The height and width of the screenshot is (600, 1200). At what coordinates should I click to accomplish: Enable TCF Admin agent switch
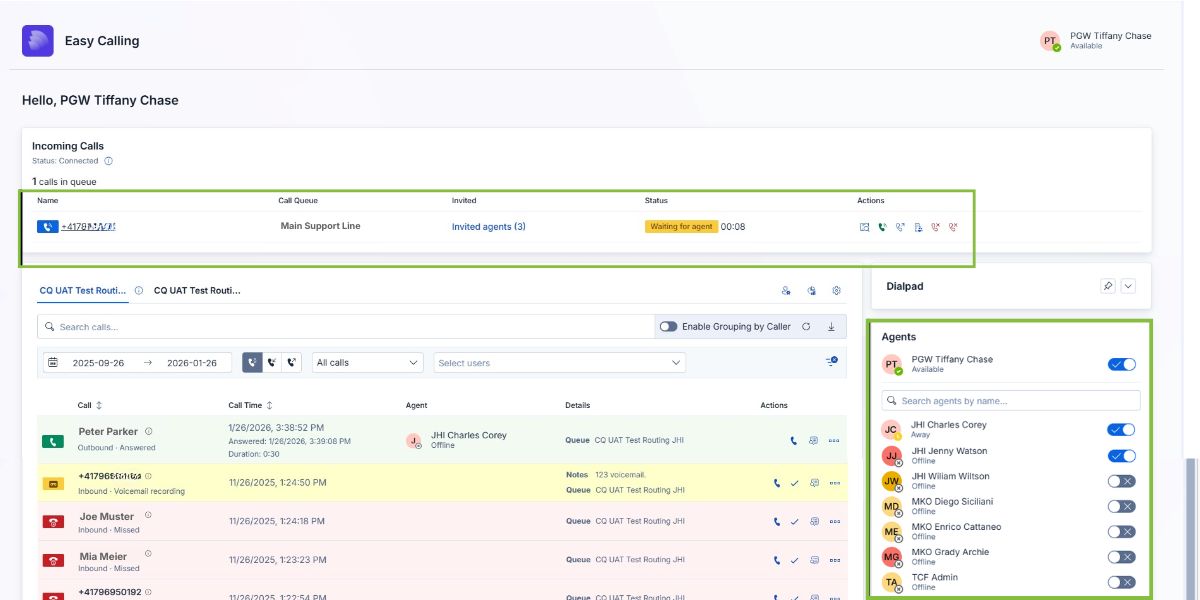pos(1122,582)
